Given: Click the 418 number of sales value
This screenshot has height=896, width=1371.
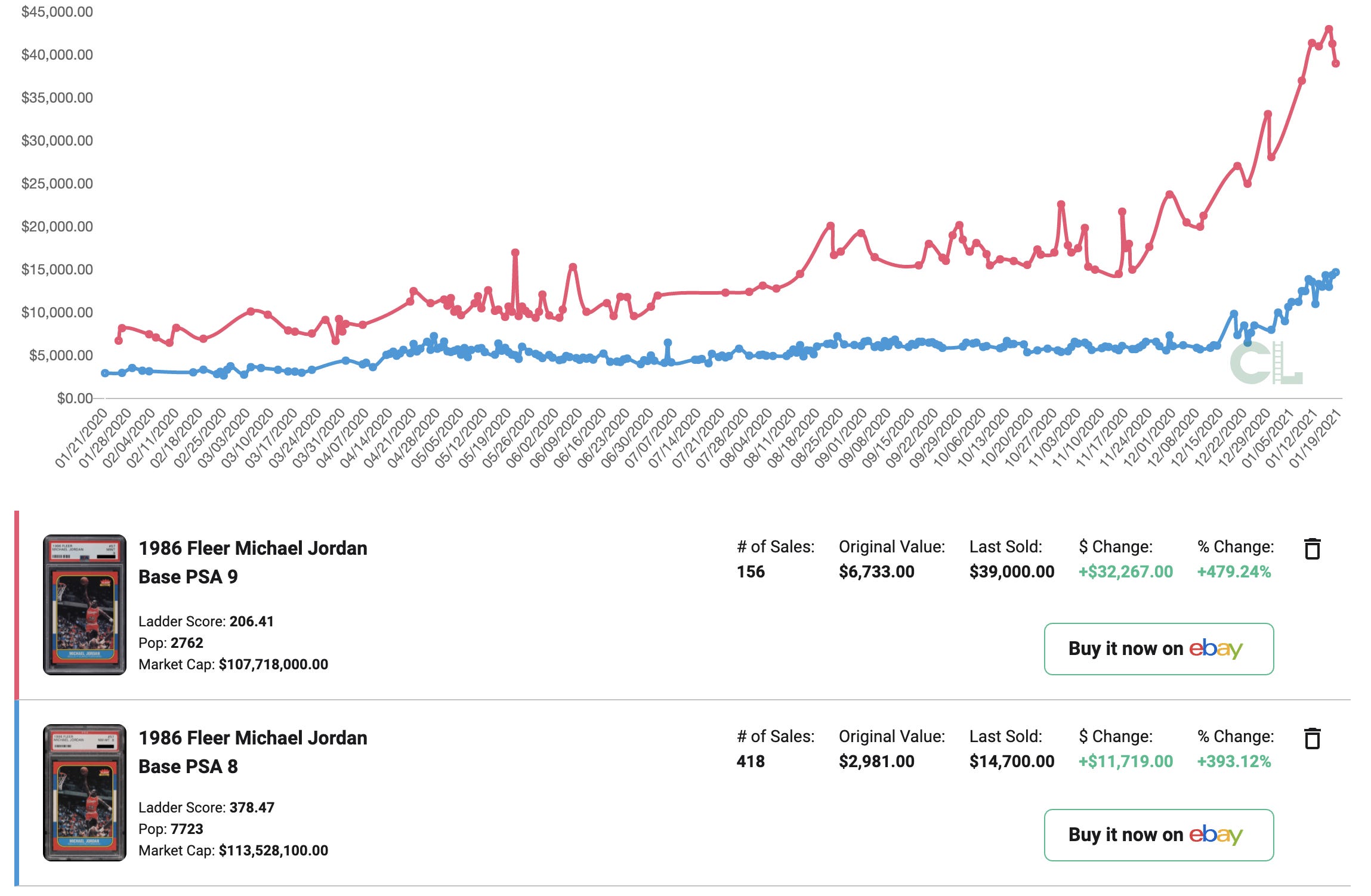Looking at the screenshot, I should (x=751, y=761).
